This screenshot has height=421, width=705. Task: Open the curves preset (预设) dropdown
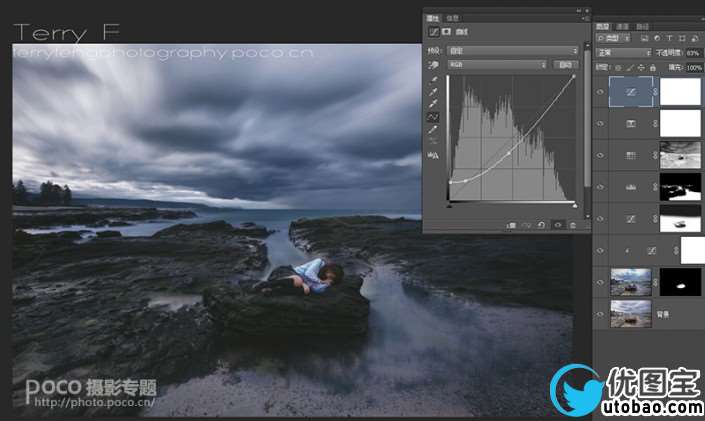click(513, 51)
